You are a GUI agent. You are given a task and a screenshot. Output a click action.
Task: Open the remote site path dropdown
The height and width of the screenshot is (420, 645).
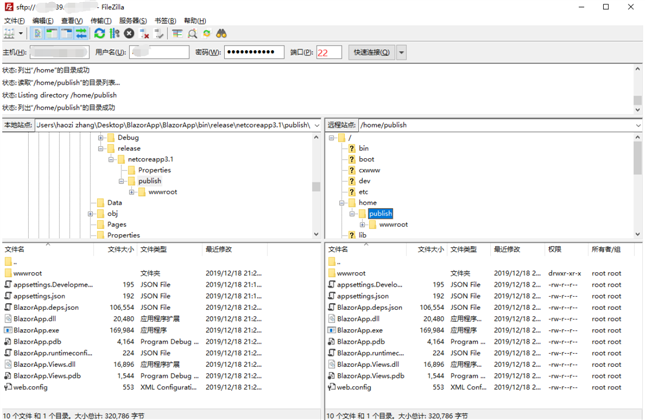(x=638, y=125)
